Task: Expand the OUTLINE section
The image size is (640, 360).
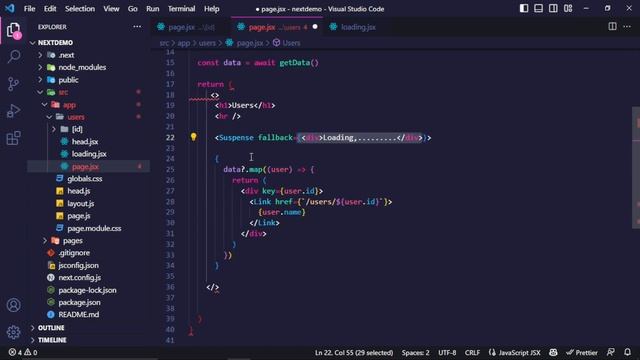Action: 33,328
